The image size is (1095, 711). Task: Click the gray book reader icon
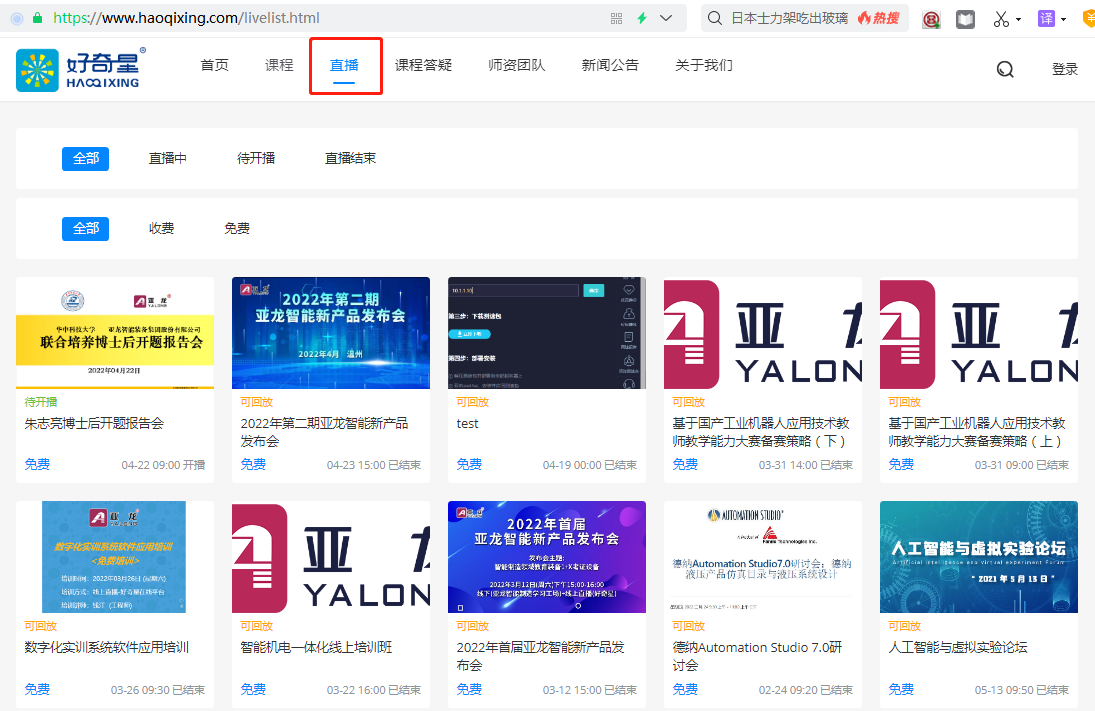[x=965, y=19]
